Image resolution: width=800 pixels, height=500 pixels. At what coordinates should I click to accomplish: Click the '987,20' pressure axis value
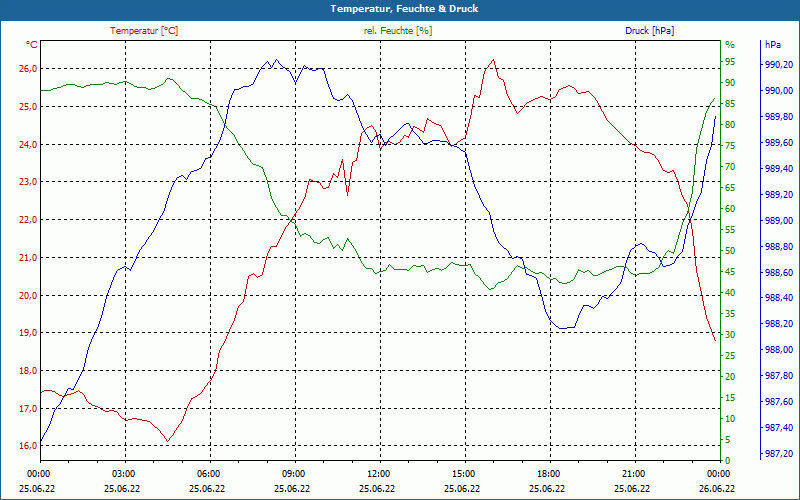(779, 454)
